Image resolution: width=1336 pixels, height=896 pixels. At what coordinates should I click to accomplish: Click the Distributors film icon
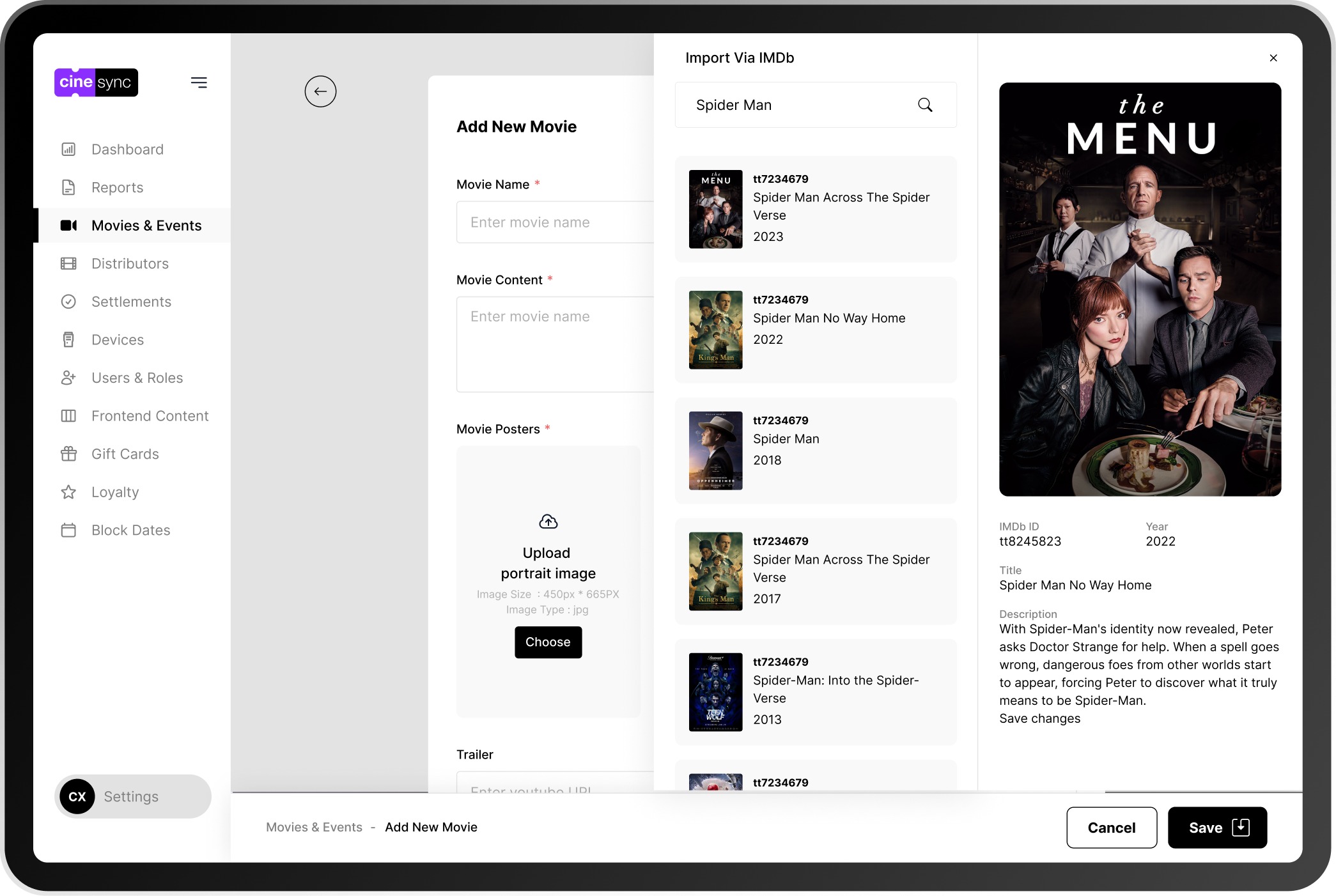68,264
